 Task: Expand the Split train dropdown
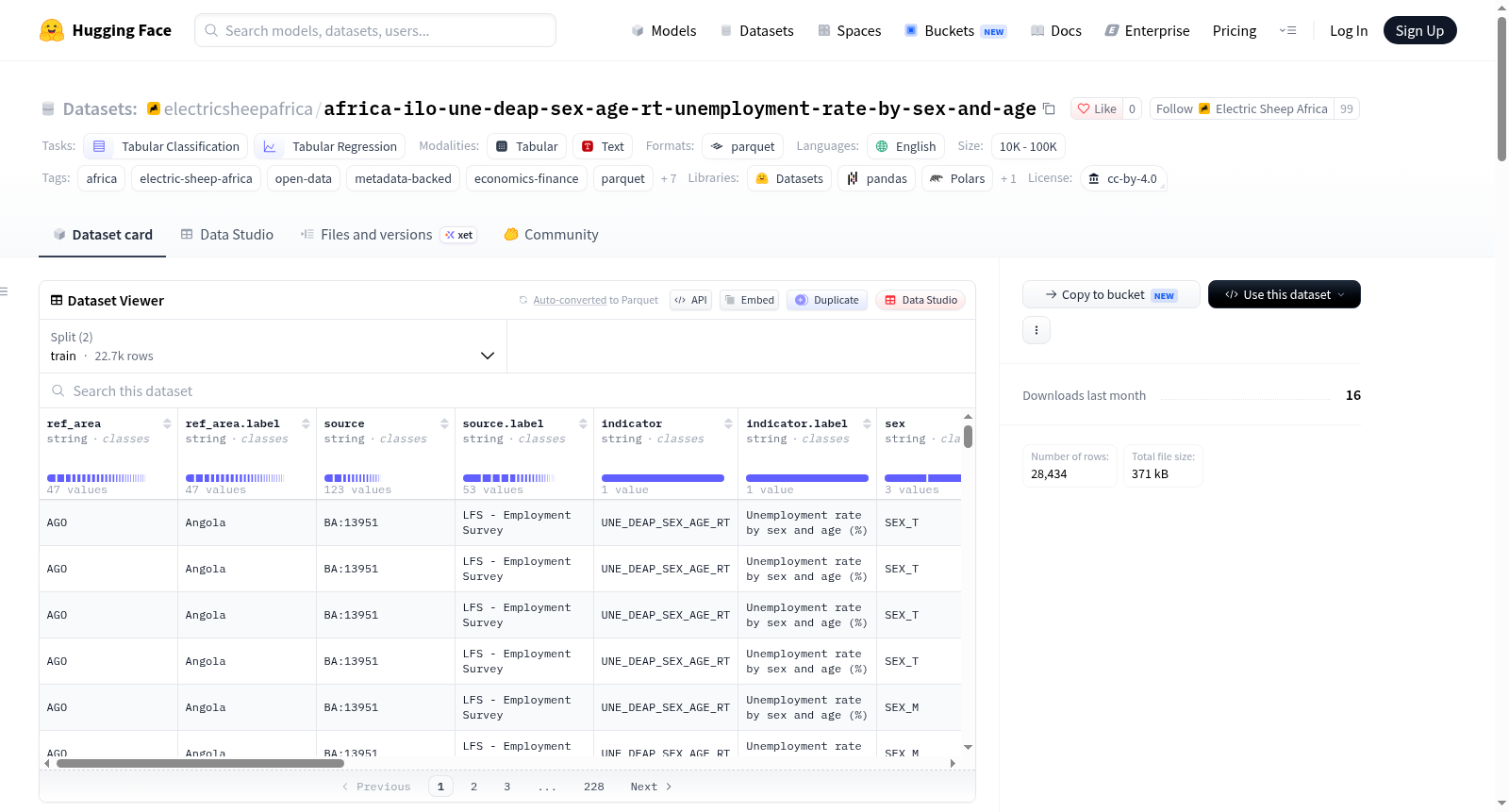tap(273, 346)
